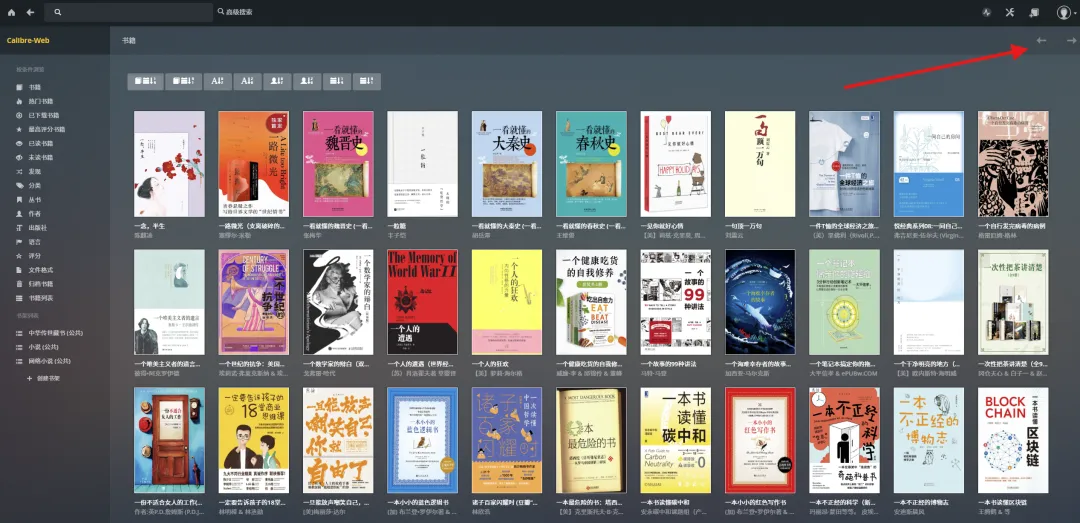Open the 春秋史 teal book cover

[591, 164]
